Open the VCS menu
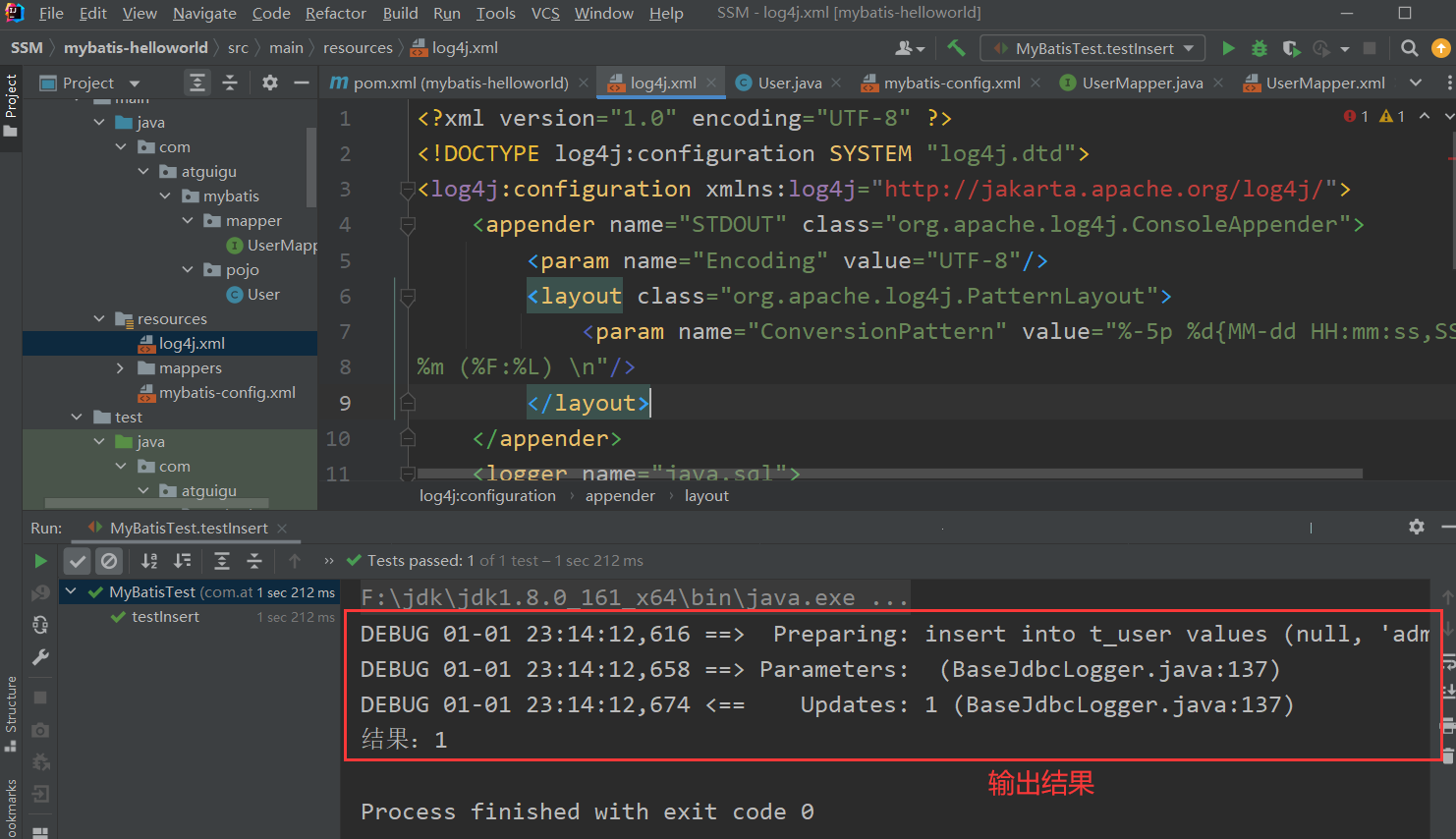 coord(545,13)
